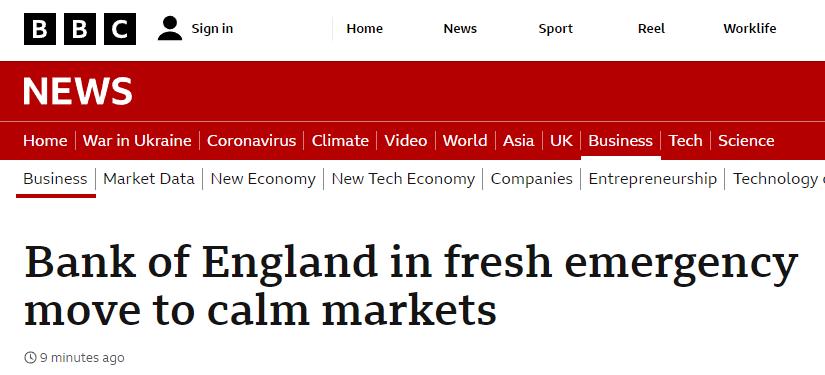Click the Sign in person icon
Viewport: 825px width, 375px height.
pos(170,28)
